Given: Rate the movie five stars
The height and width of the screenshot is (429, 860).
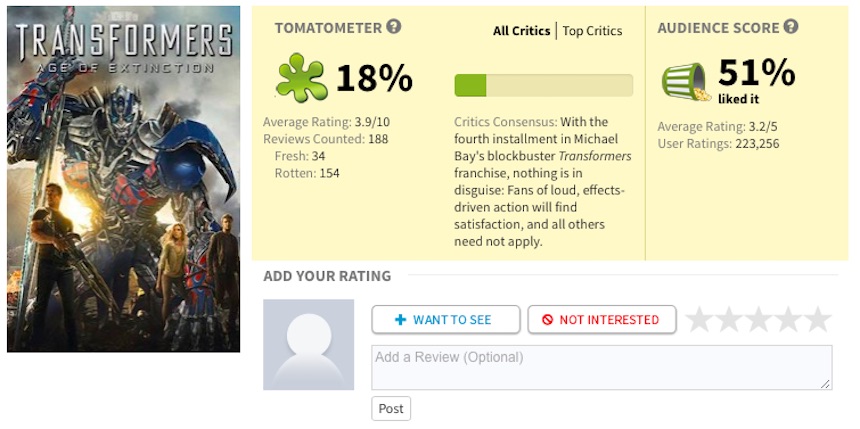Looking at the screenshot, I should coord(818,319).
